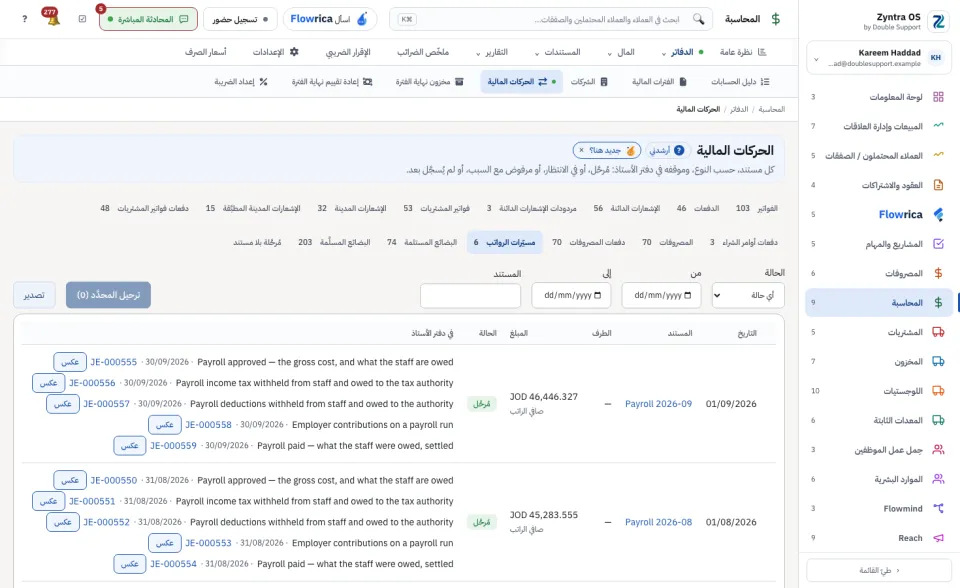Click the search magnifier icon
Viewport: 960px width, 588px height.
[699, 19]
